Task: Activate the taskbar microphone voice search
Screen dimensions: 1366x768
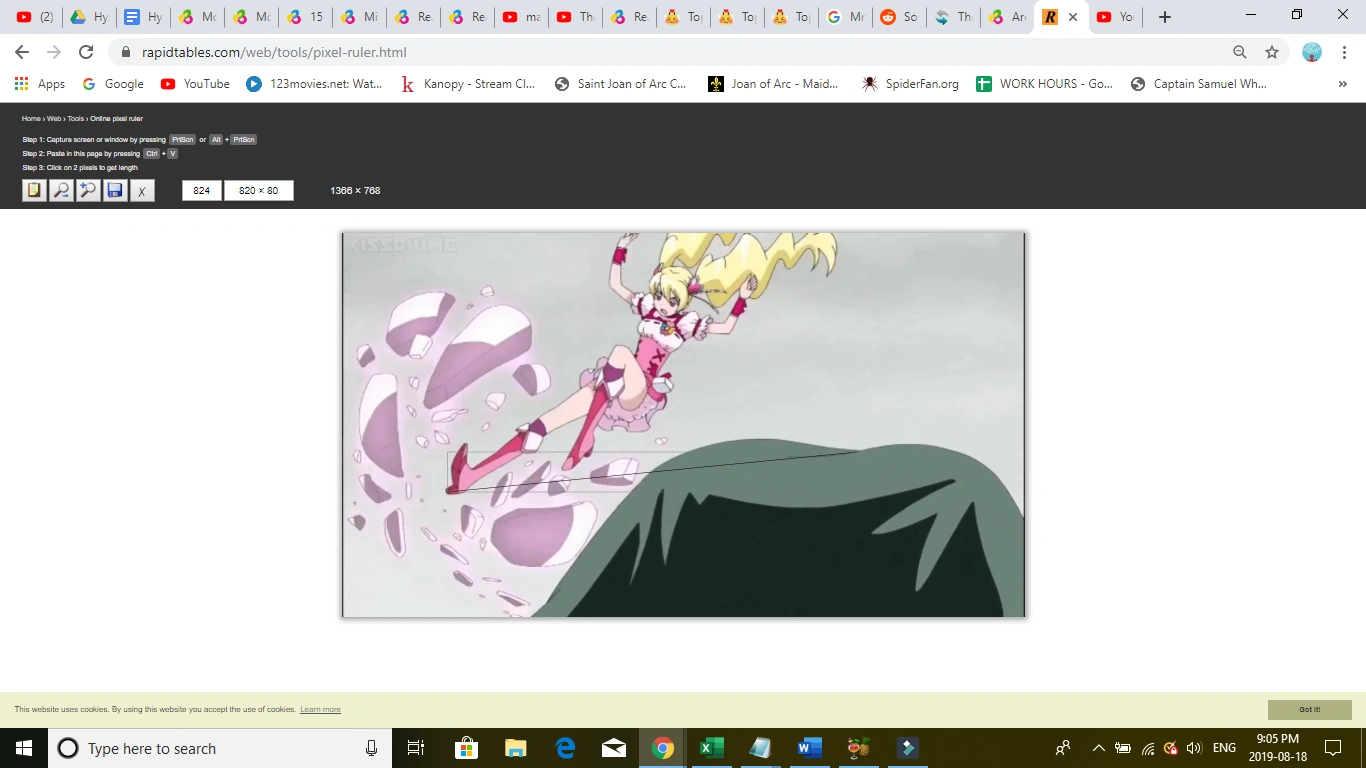Action: [372, 748]
